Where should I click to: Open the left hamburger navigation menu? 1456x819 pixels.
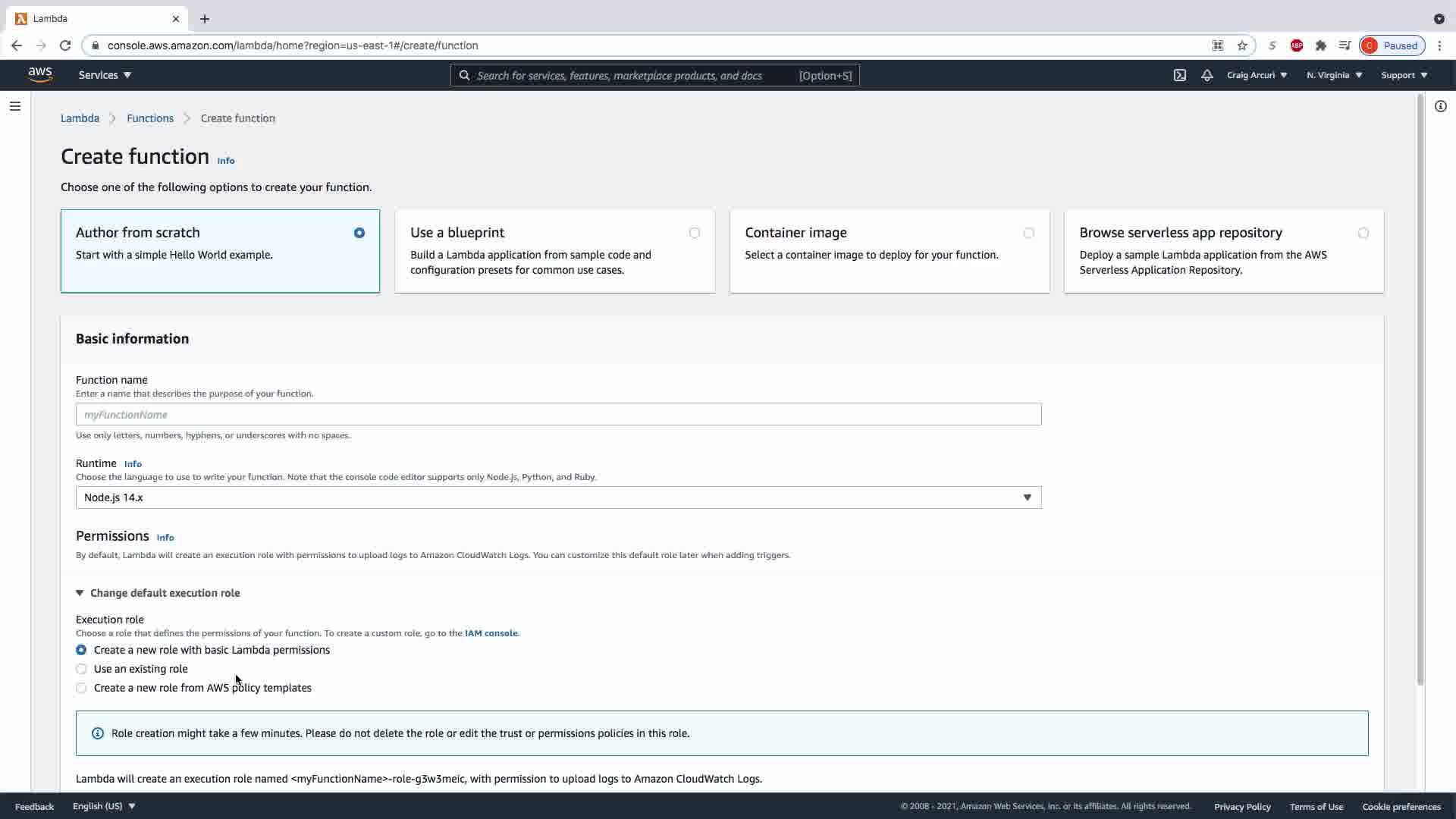[x=15, y=106]
